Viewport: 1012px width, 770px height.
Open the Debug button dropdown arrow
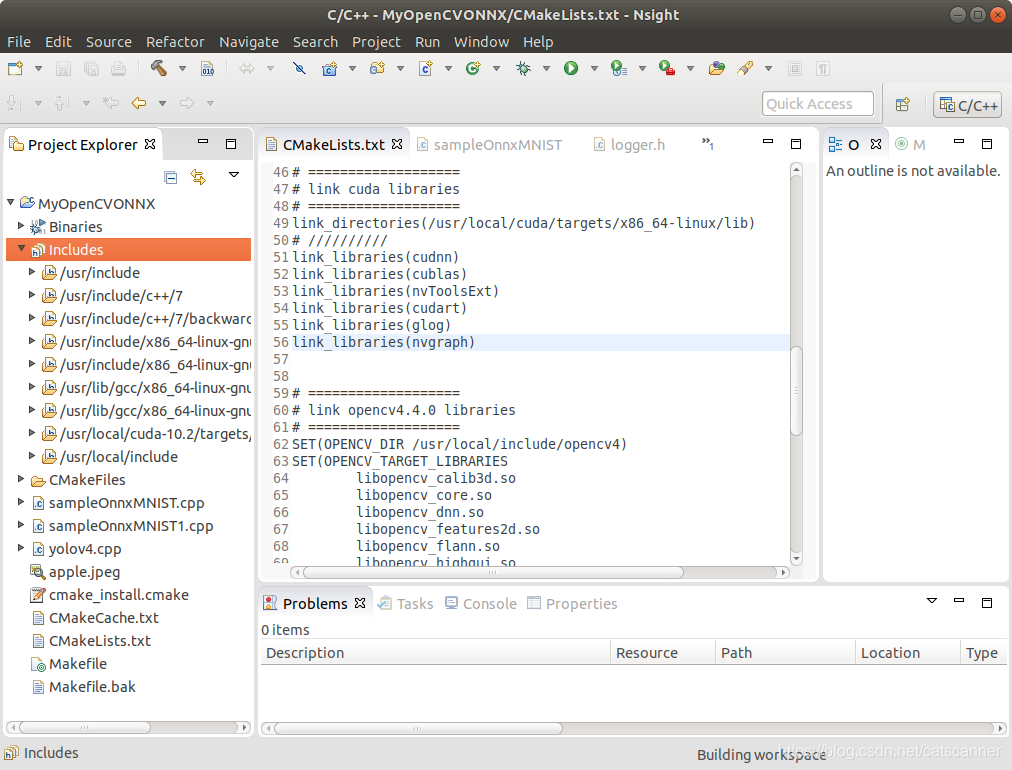(x=546, y=68)
